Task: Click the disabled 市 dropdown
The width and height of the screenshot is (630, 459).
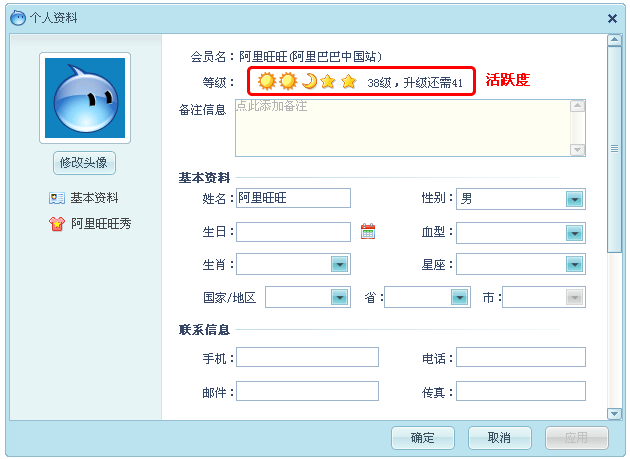Action: click(x=544, y=297)
